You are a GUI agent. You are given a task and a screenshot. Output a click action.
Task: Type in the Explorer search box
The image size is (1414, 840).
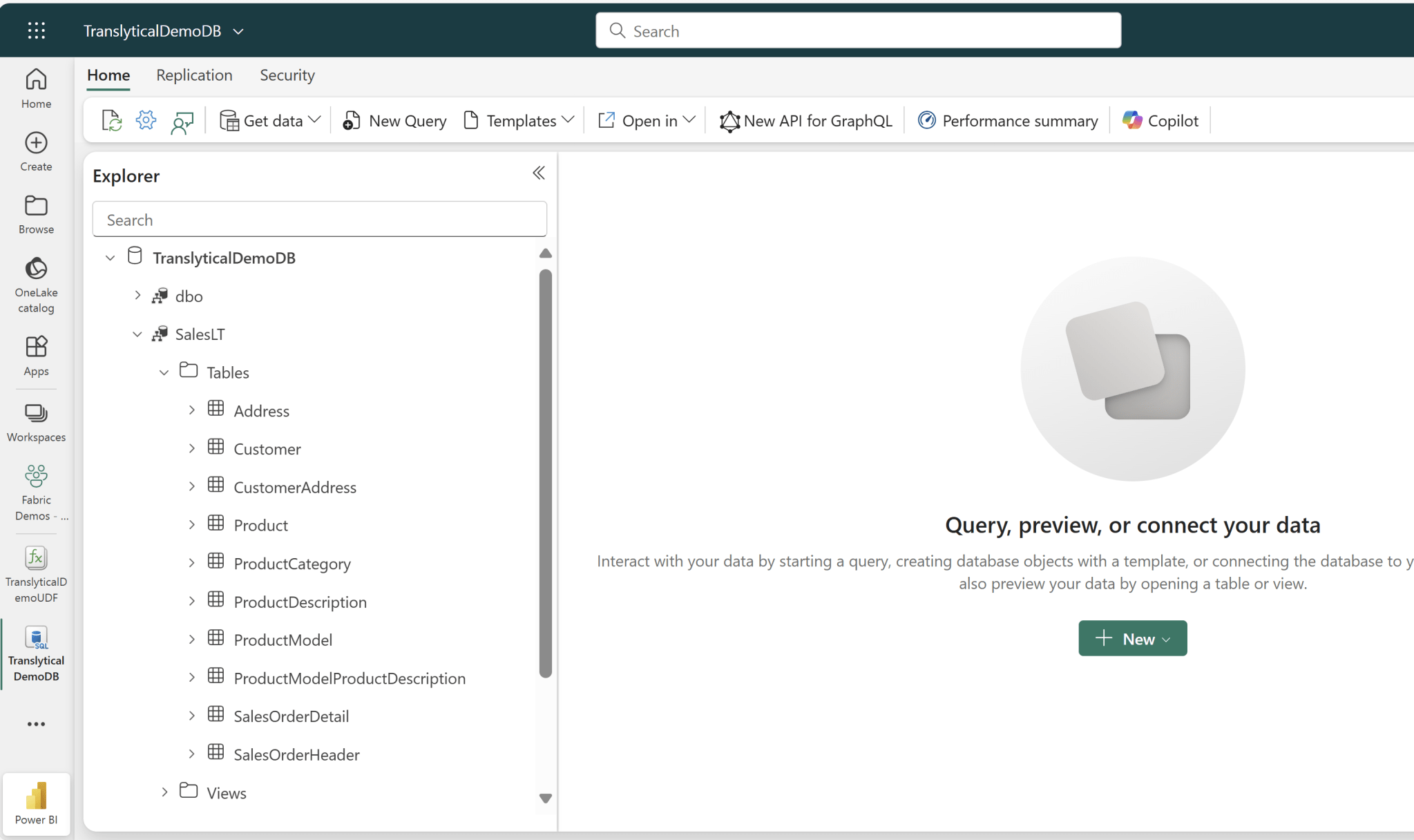(318, 219)
